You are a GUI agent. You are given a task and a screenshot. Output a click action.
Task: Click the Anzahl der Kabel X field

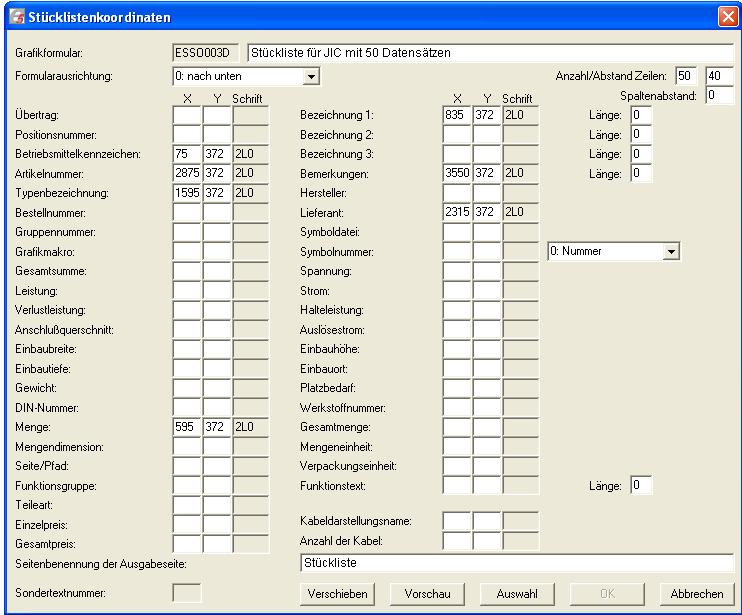457,541
